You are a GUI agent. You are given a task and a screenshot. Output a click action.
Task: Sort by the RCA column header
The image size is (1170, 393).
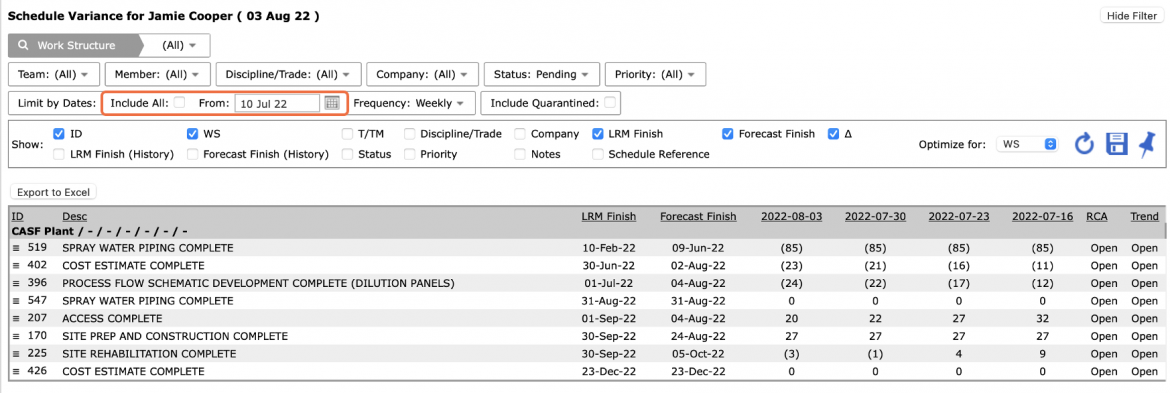click(1097, 216)
